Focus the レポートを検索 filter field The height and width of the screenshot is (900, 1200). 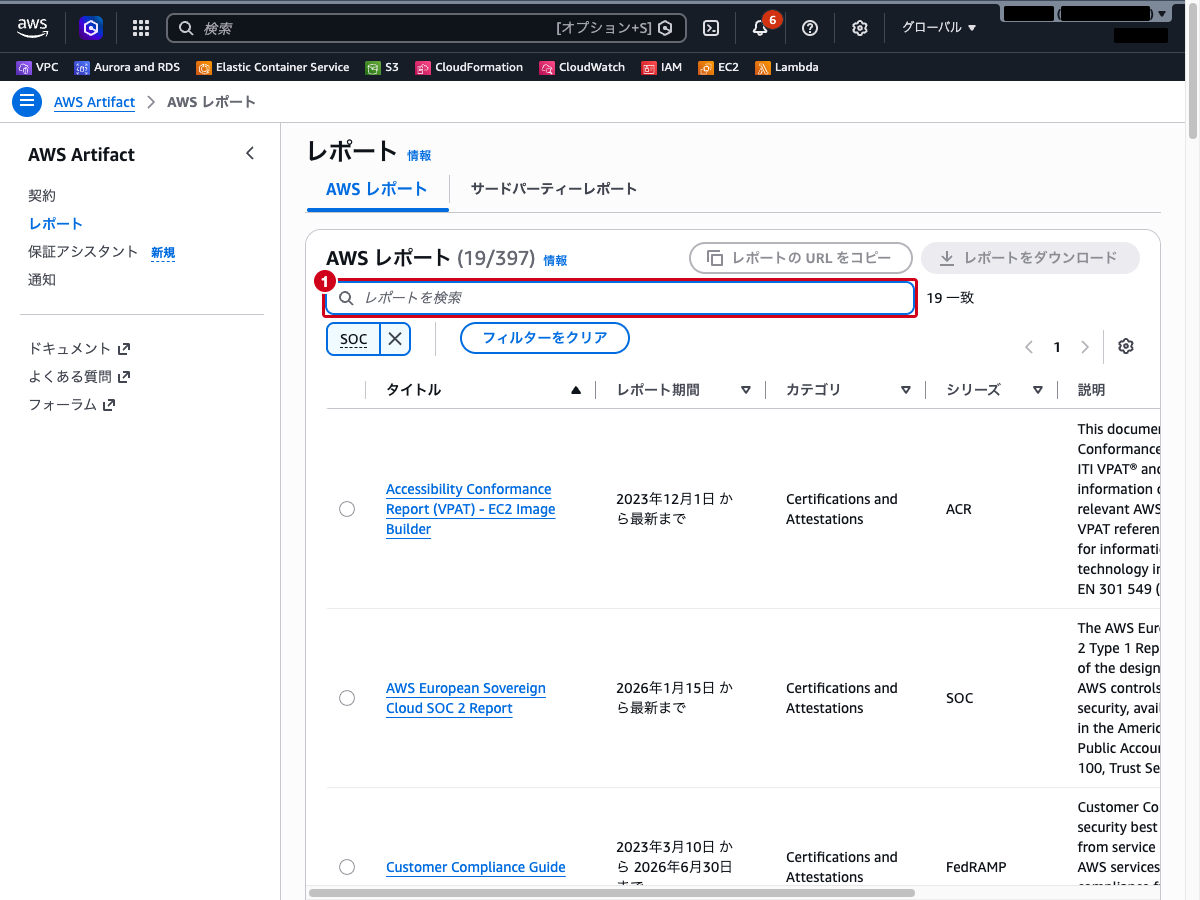point(620,298)
